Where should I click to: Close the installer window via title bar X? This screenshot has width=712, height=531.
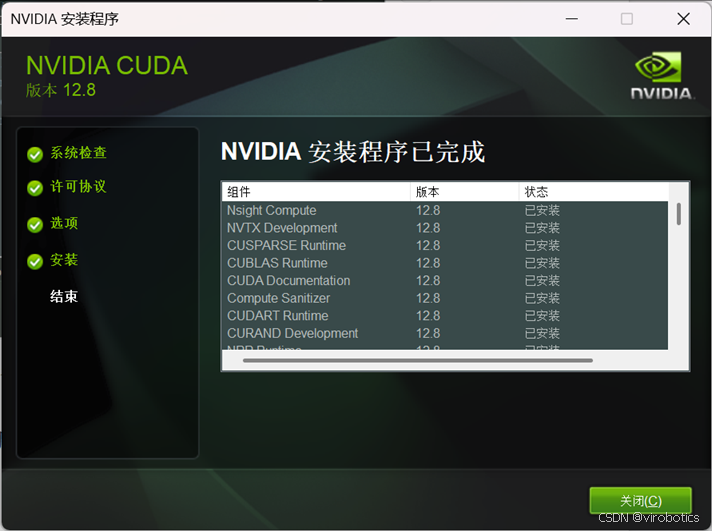pos(683,19)
